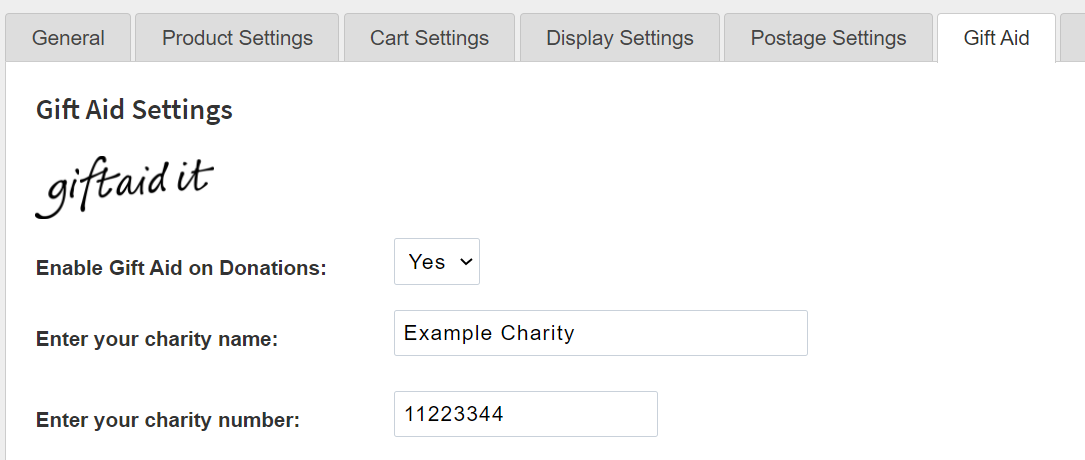Image resolution: width=1085 pixels, height=460 pixels.
Task: Click the active Gift Aid tab
Action: (x=996, y=38)
